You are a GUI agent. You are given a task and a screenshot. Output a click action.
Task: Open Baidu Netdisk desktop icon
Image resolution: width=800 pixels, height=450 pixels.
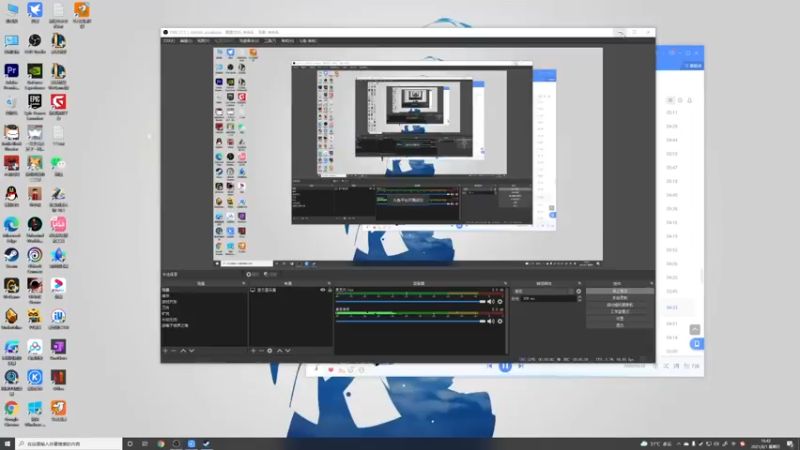(35, 349)
